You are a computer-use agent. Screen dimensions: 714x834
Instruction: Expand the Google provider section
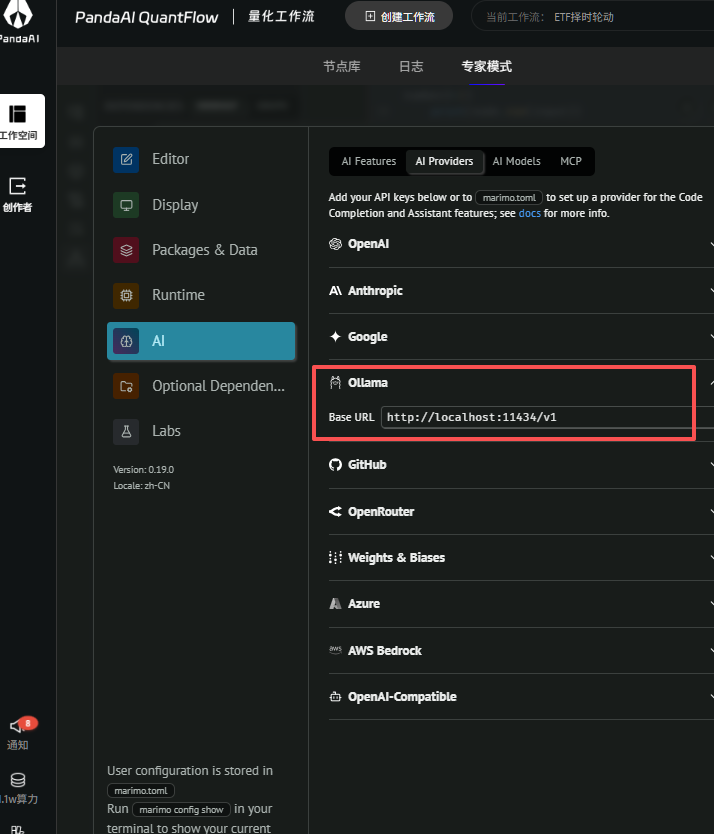[x=521, y=337]
